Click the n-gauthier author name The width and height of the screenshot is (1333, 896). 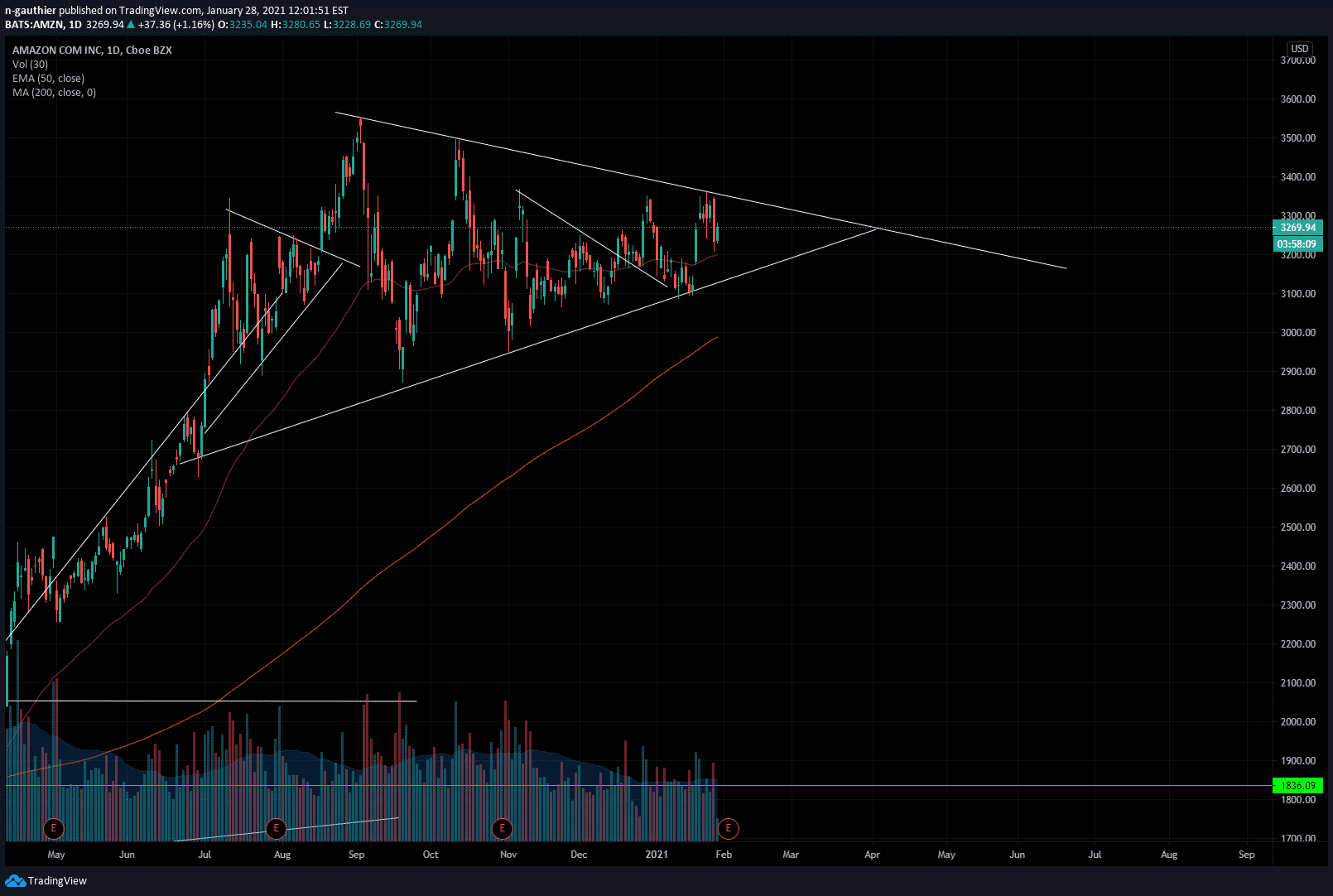tap(30, 11)
